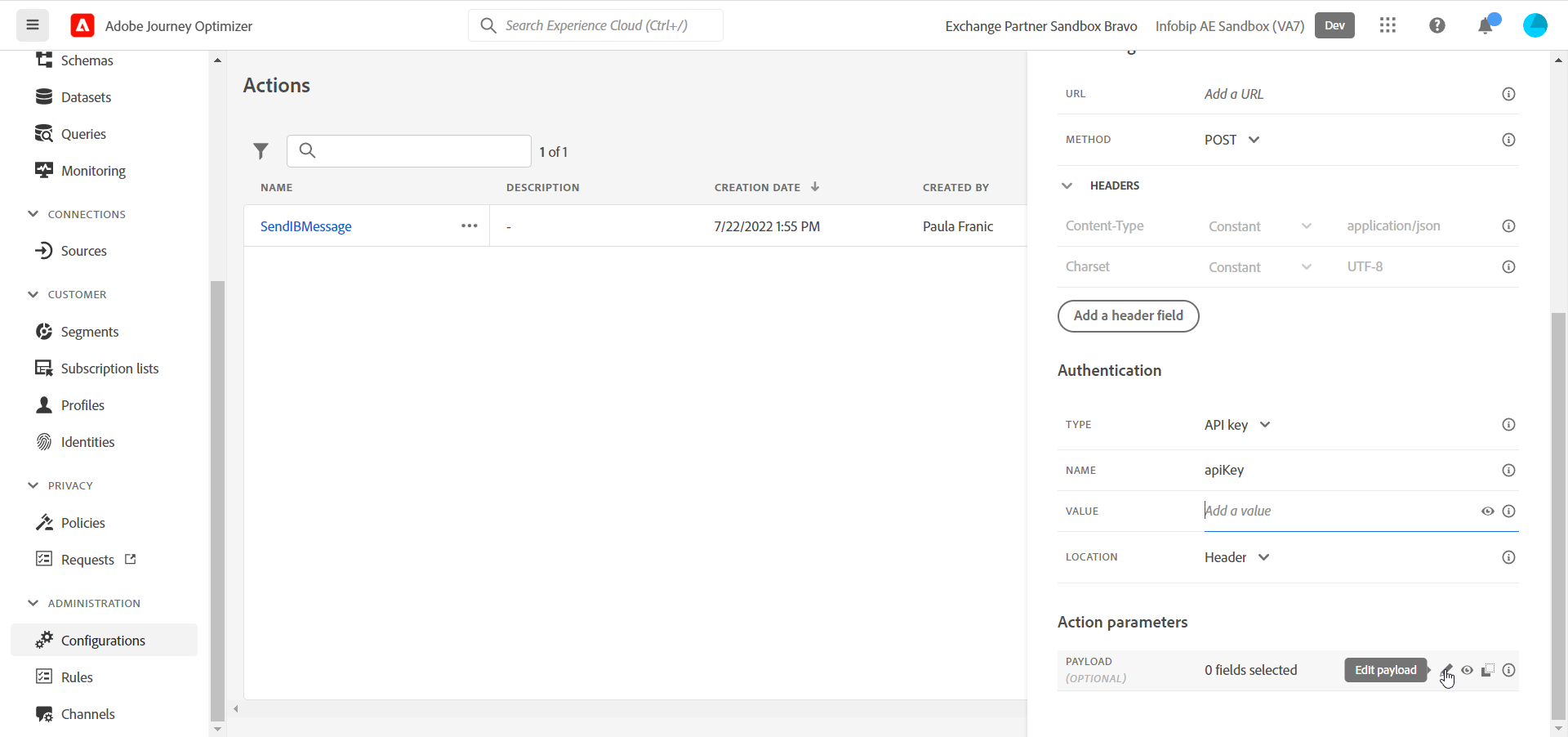Click the user profile avatar
This screenshot has width=1568, height=737.
point(1535,25)
